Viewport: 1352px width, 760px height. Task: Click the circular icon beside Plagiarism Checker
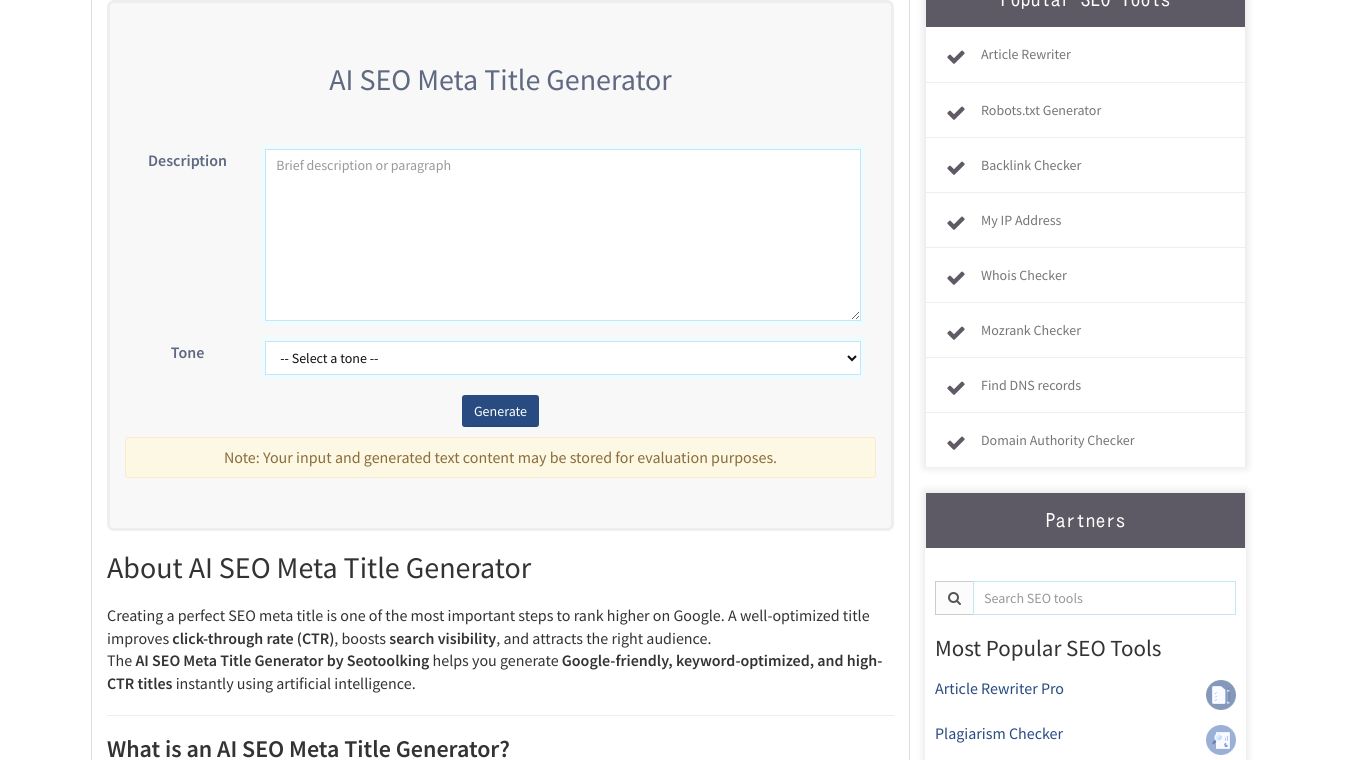coord(1221,740)
